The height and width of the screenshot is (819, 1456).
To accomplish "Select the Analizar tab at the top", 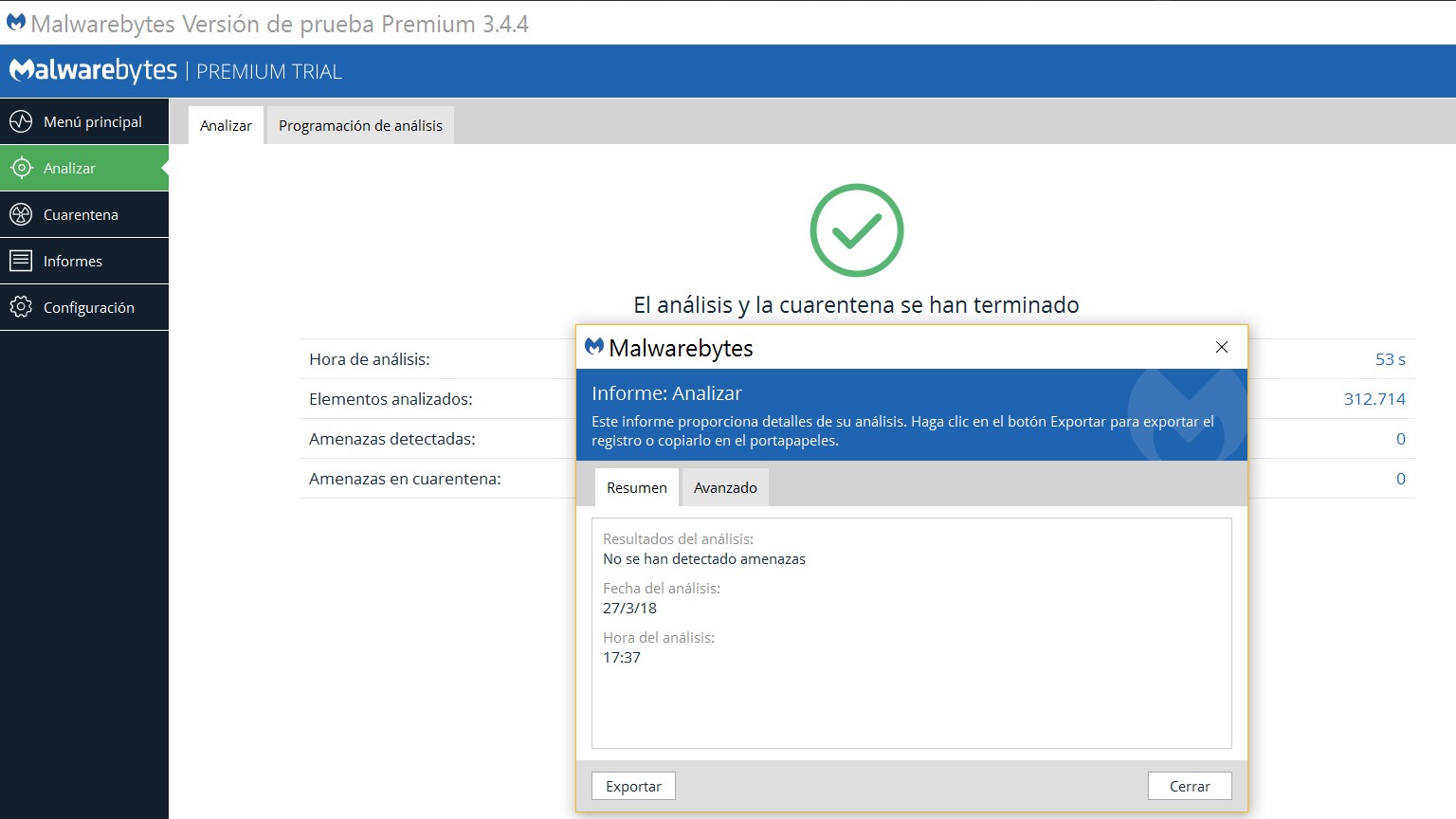I will point(226,125).
